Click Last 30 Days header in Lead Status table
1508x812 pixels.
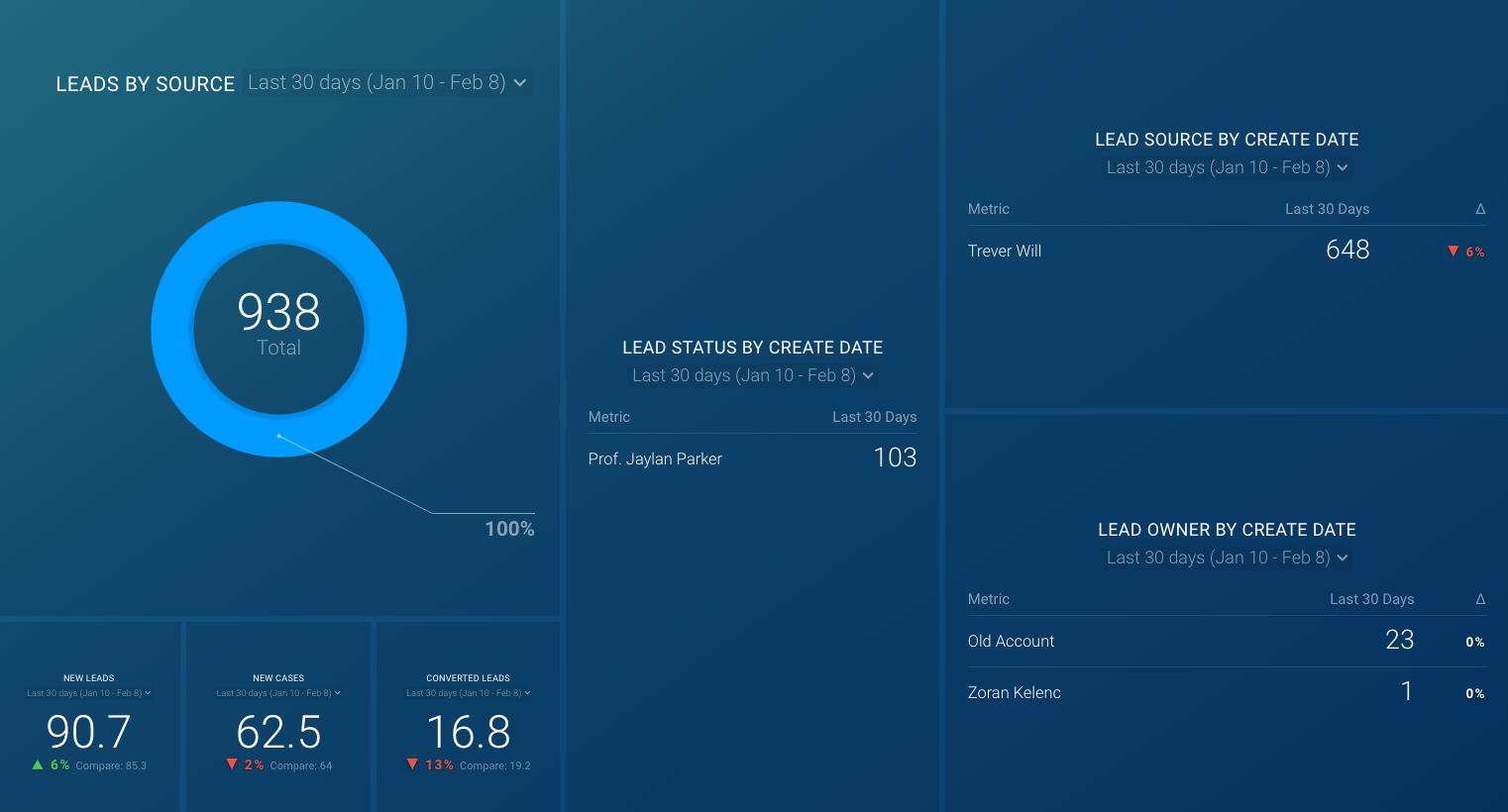(x=874, y=417)
